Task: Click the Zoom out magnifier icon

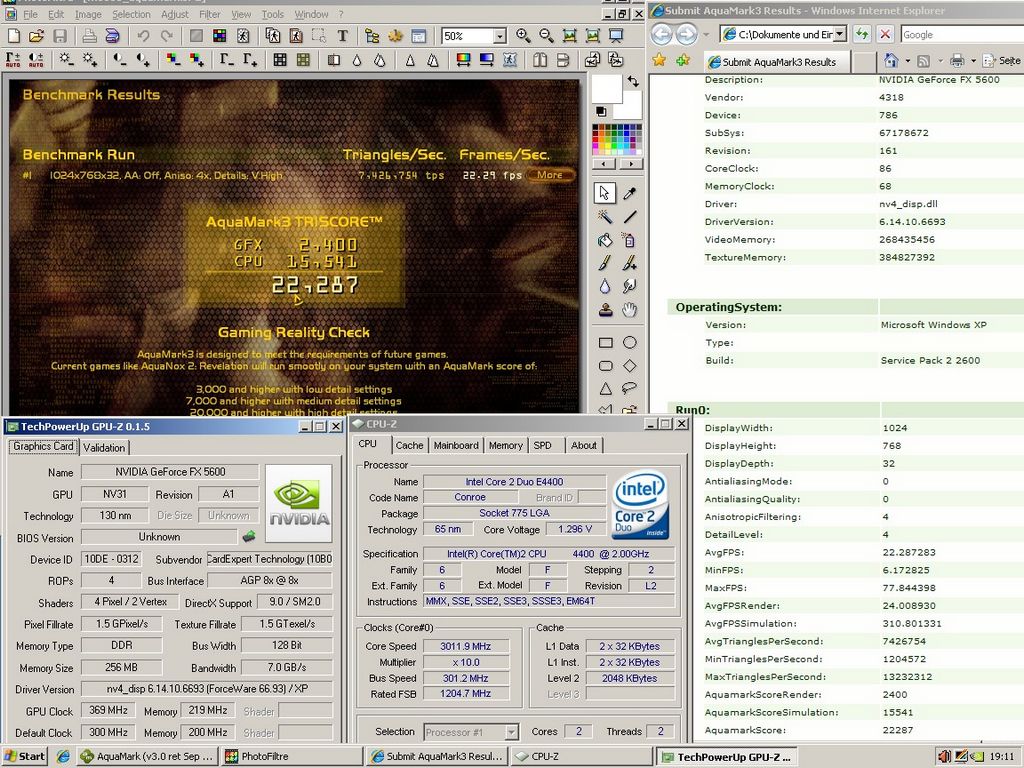Action: coord(547,36)
